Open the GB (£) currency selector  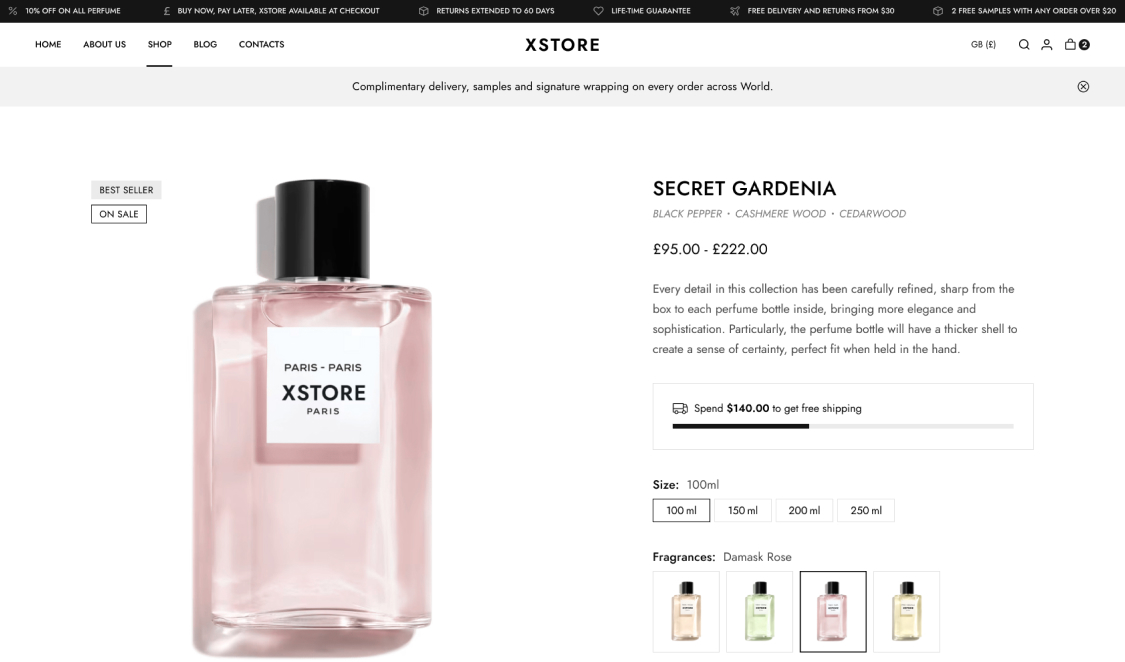[x=983, y=44]
